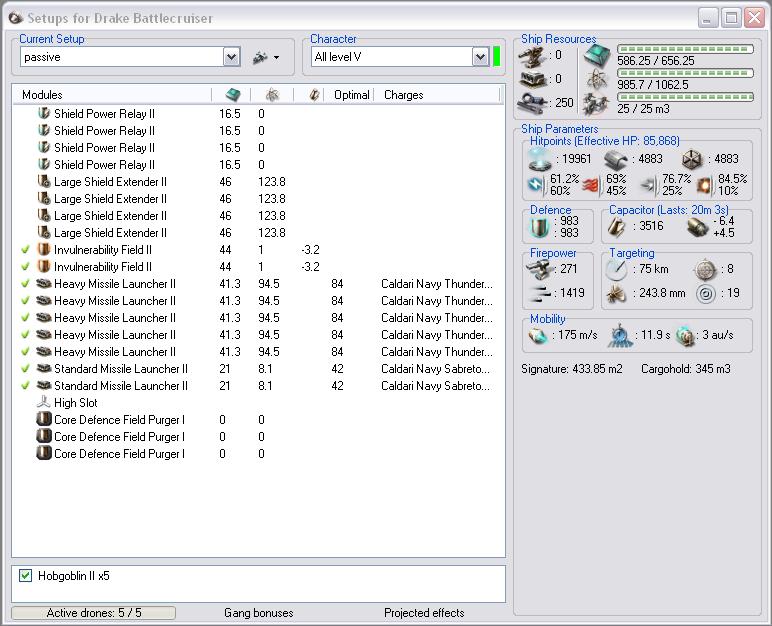Click the Defence shield tank icon
The image size is (772, 626).
pos(538,227)
